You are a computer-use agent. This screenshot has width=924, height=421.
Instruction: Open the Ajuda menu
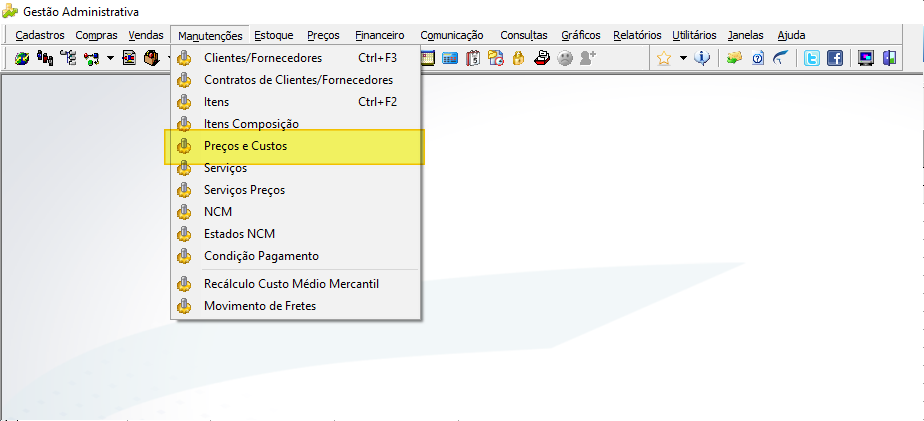pyautogui.click(x=791, y=35)
